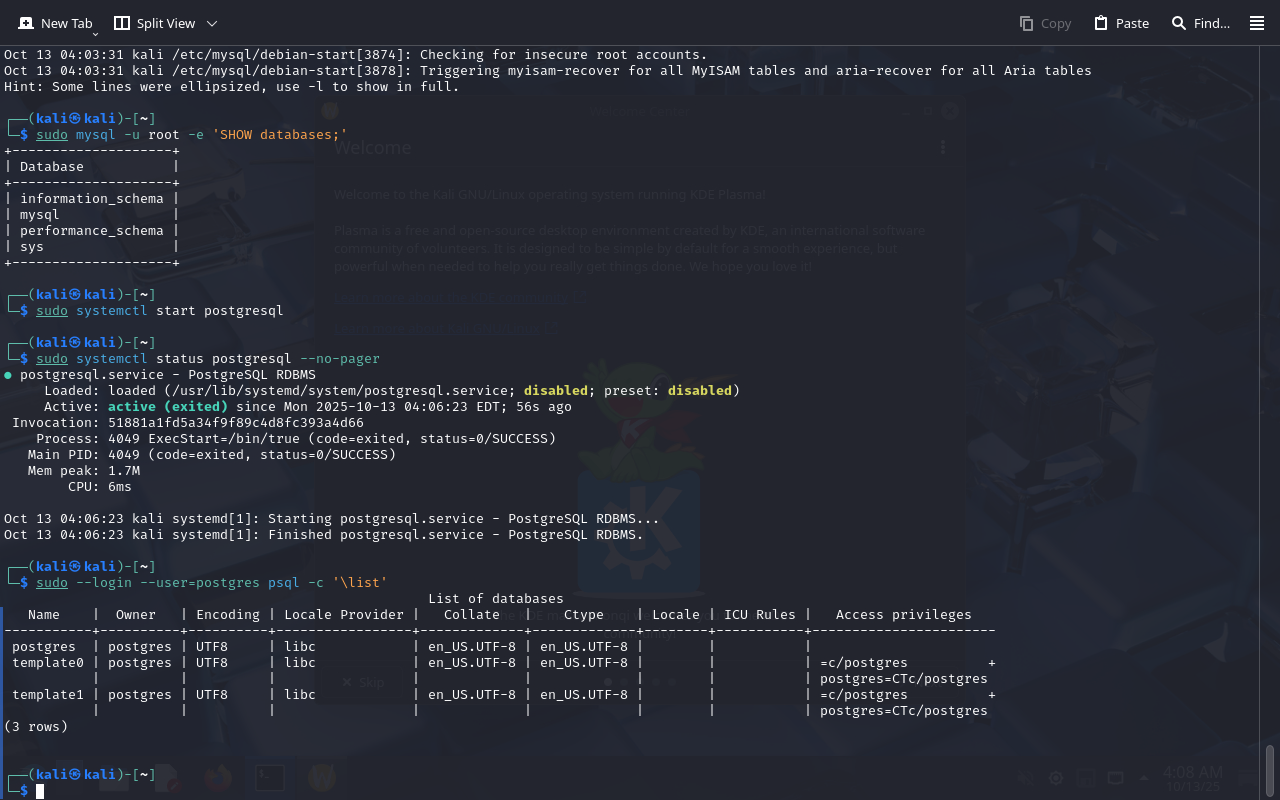Click the '(3 rows)' result line
The image size is (1280, 800).
click(x=36, y=727)
